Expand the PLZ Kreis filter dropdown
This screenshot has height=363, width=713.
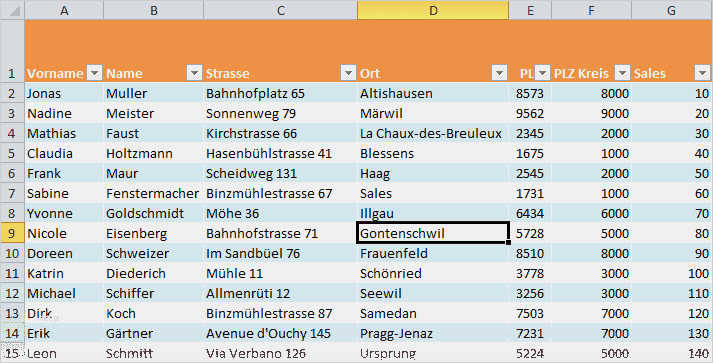click(x=623, y=73)
